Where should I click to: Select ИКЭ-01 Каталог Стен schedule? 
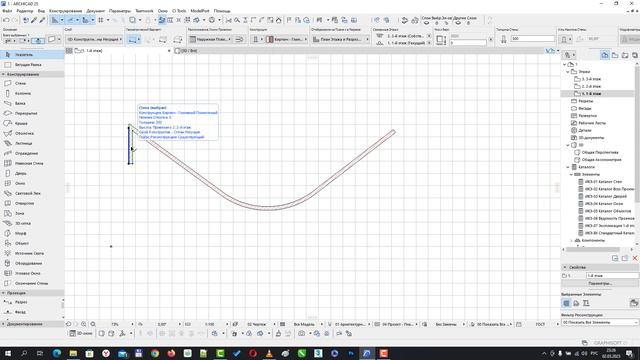pyautogui.click(x=603, y=182)
